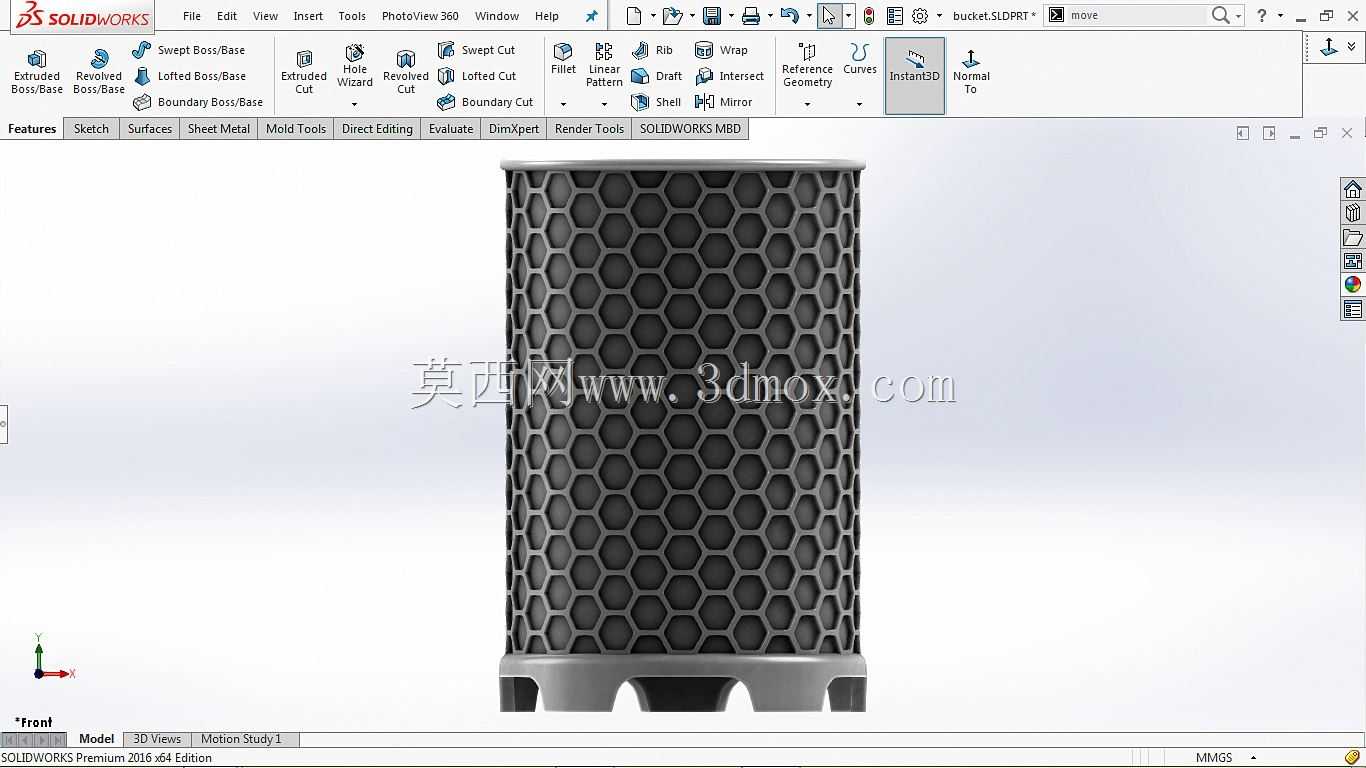This screenshot has width=1366, height=768.
Task: Open the Custom Properties task pane
Action: click(x=1353, y=310)
